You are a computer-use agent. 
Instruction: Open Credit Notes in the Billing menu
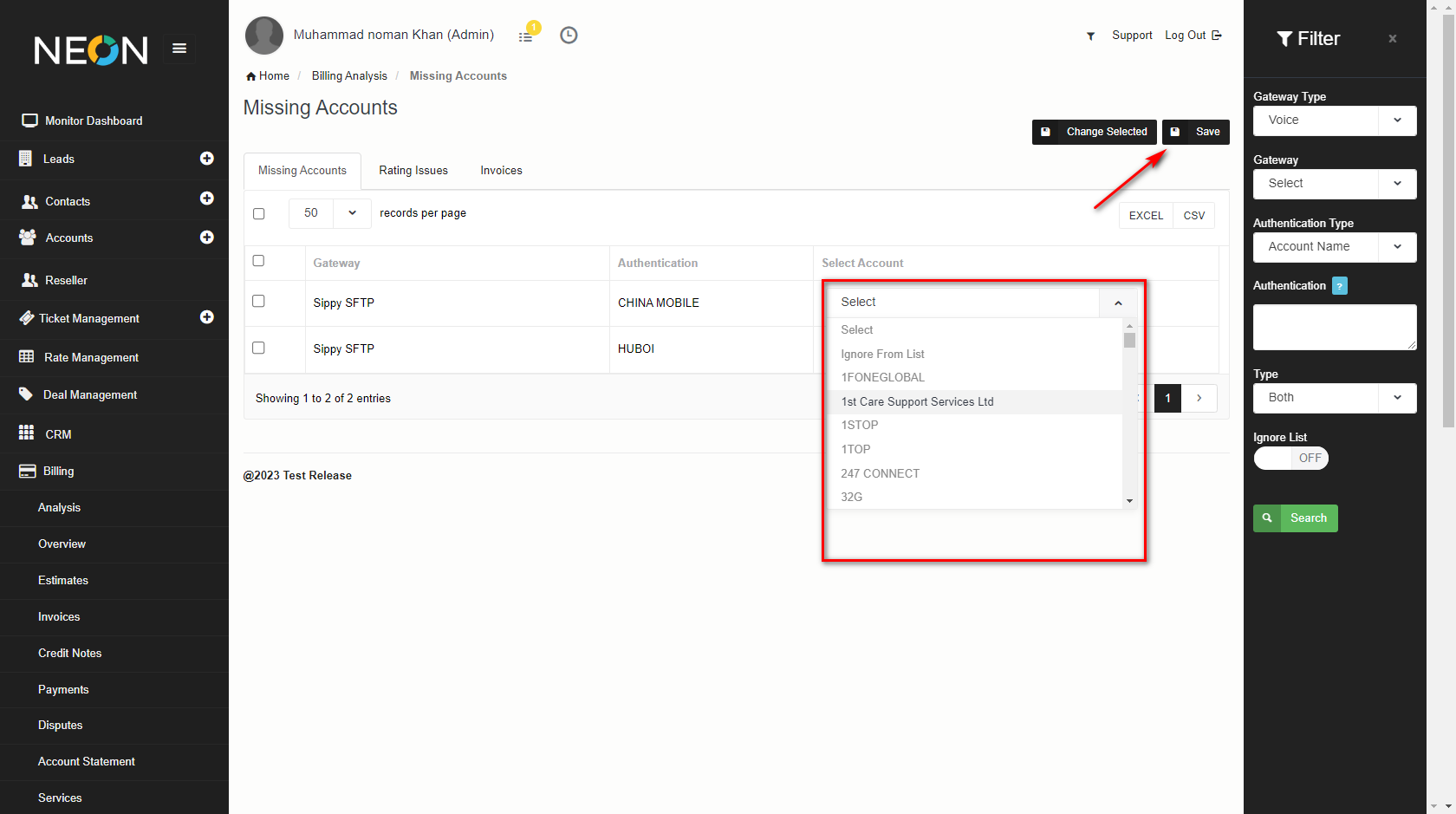pyautogui.click(x=70, y=654)
